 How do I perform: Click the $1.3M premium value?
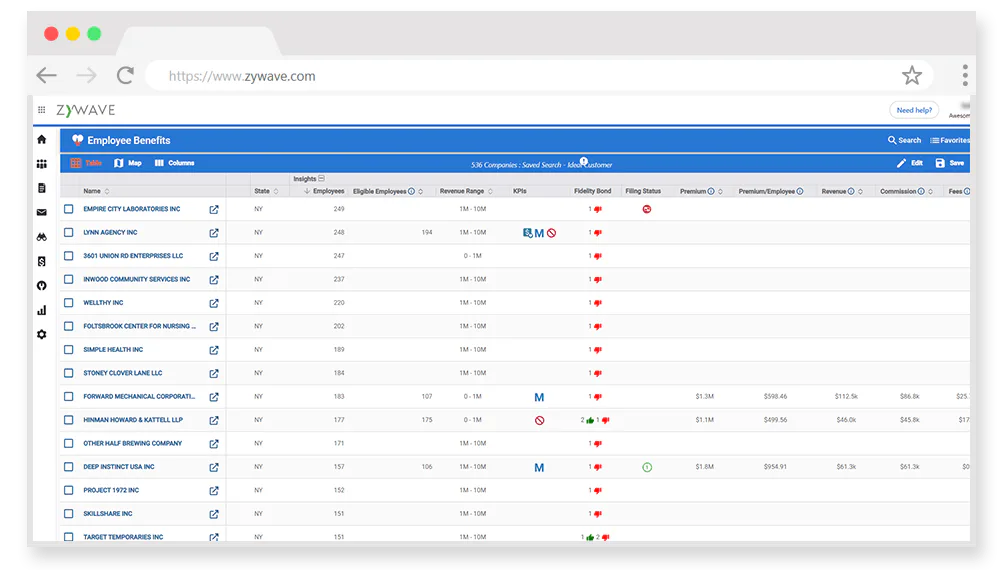tap(705, 397)
